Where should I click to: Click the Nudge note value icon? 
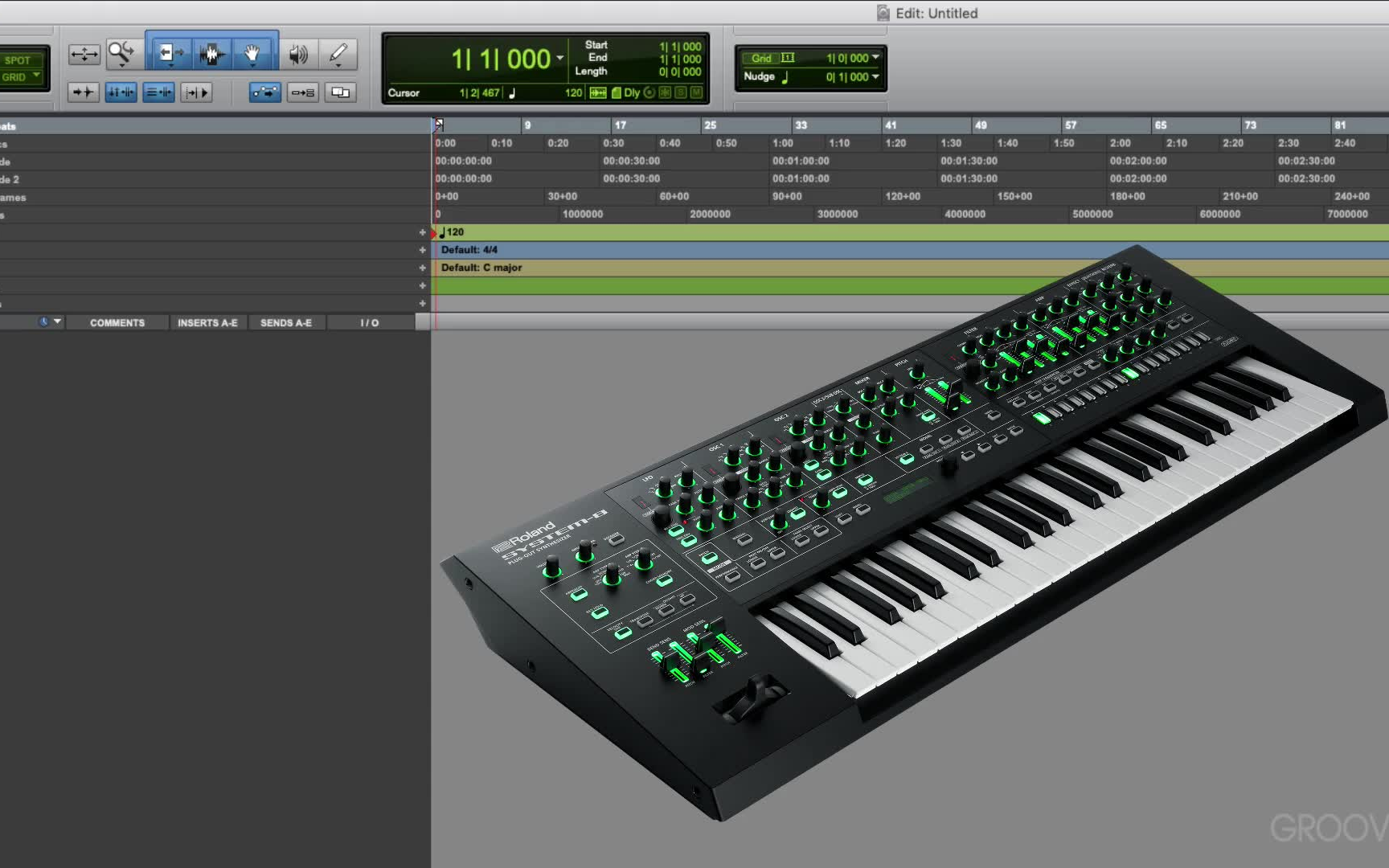pos(785,77)
